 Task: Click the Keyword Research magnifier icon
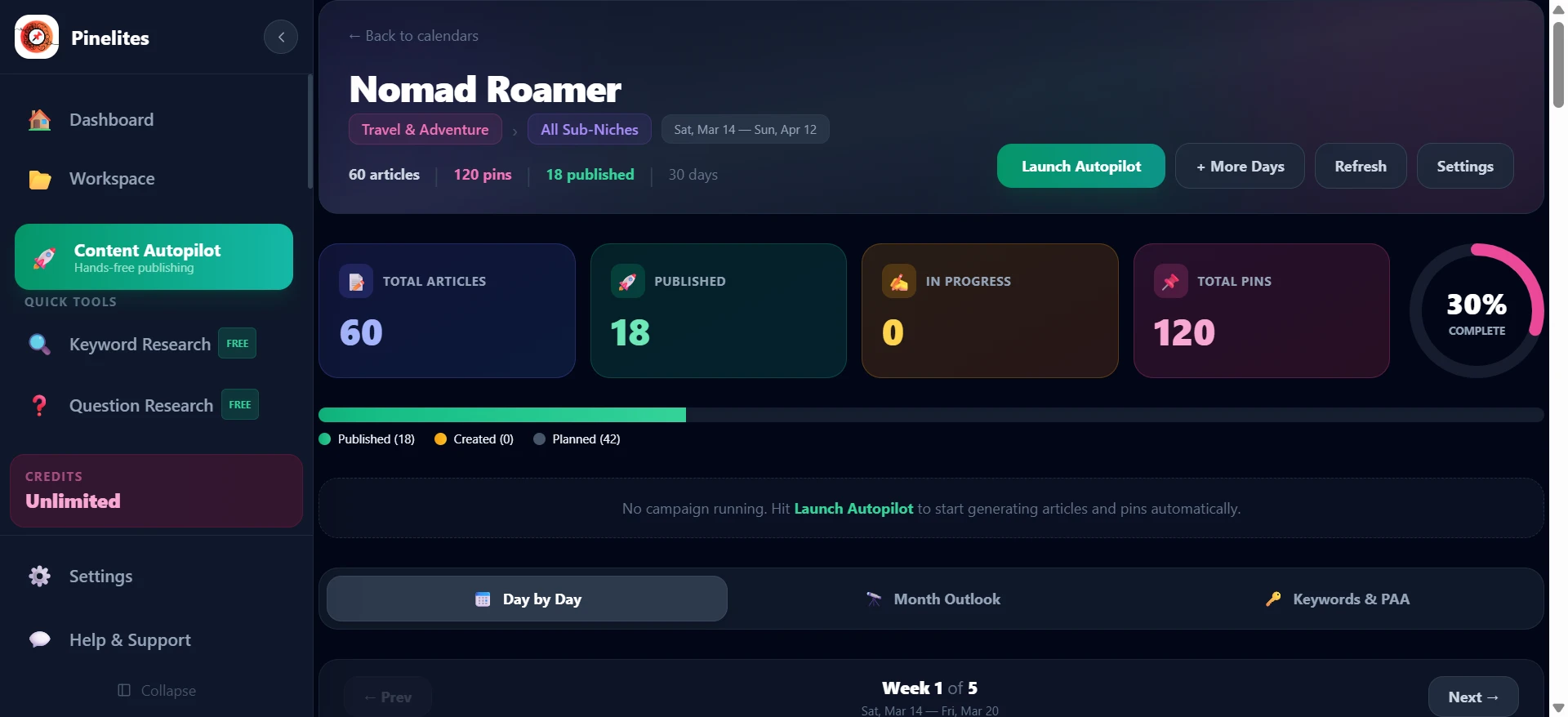click(x=39, y=344)
